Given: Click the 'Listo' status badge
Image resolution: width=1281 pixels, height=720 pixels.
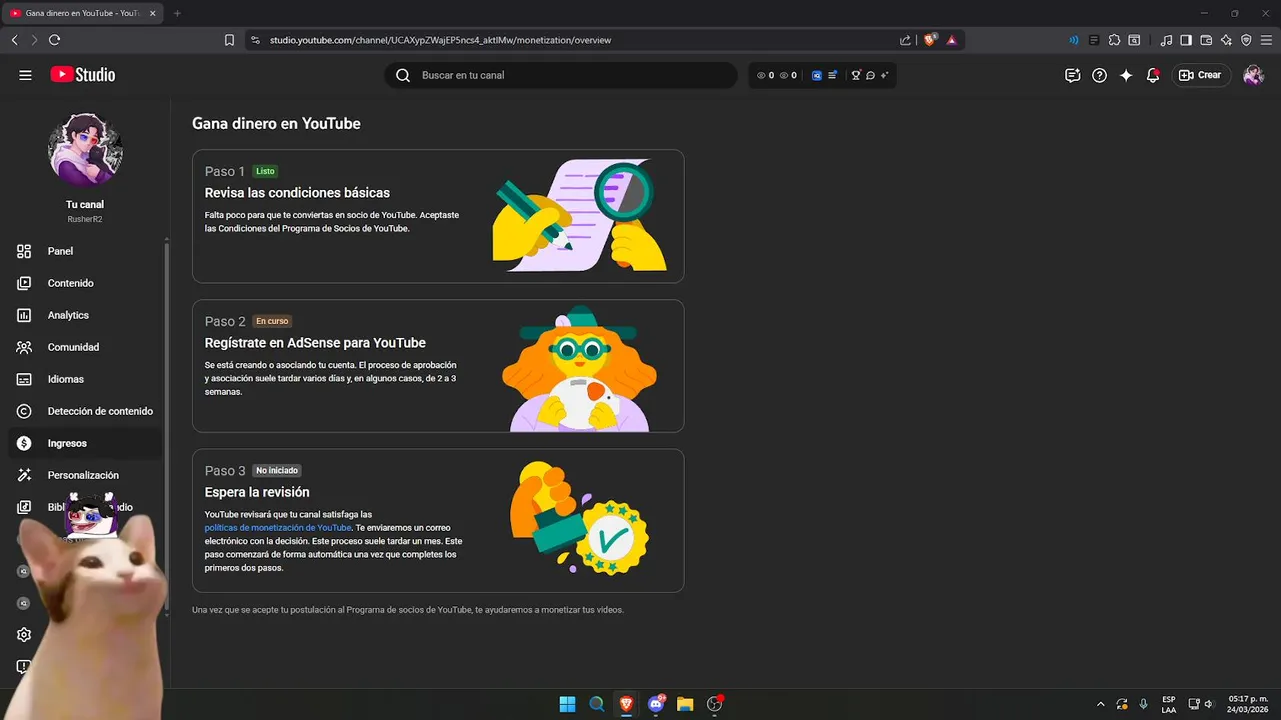Looking at the screenshot, I should [x=265, y=171].
